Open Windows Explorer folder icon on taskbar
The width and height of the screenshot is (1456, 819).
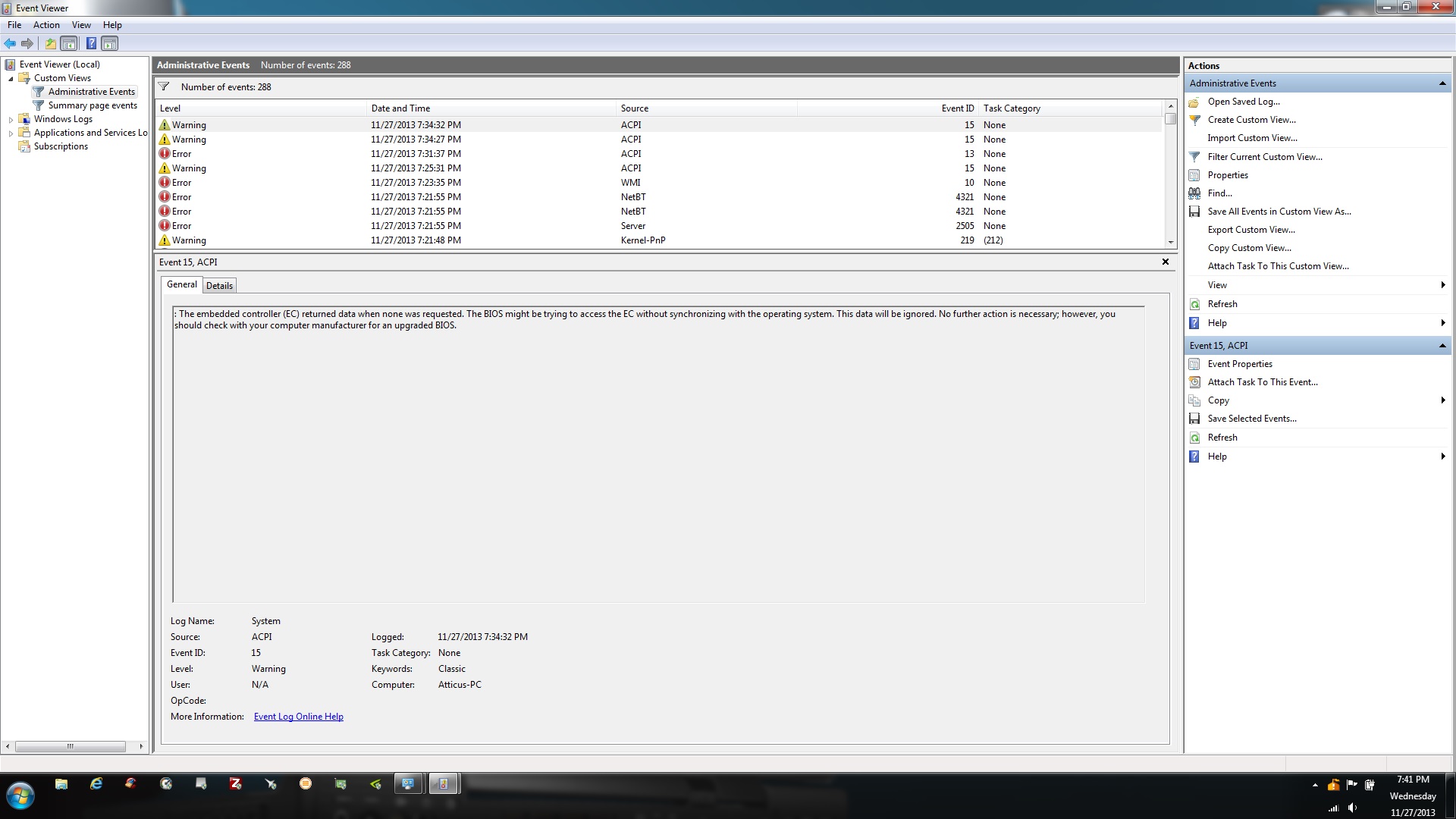pyautogui.click(x=61, y=784)
